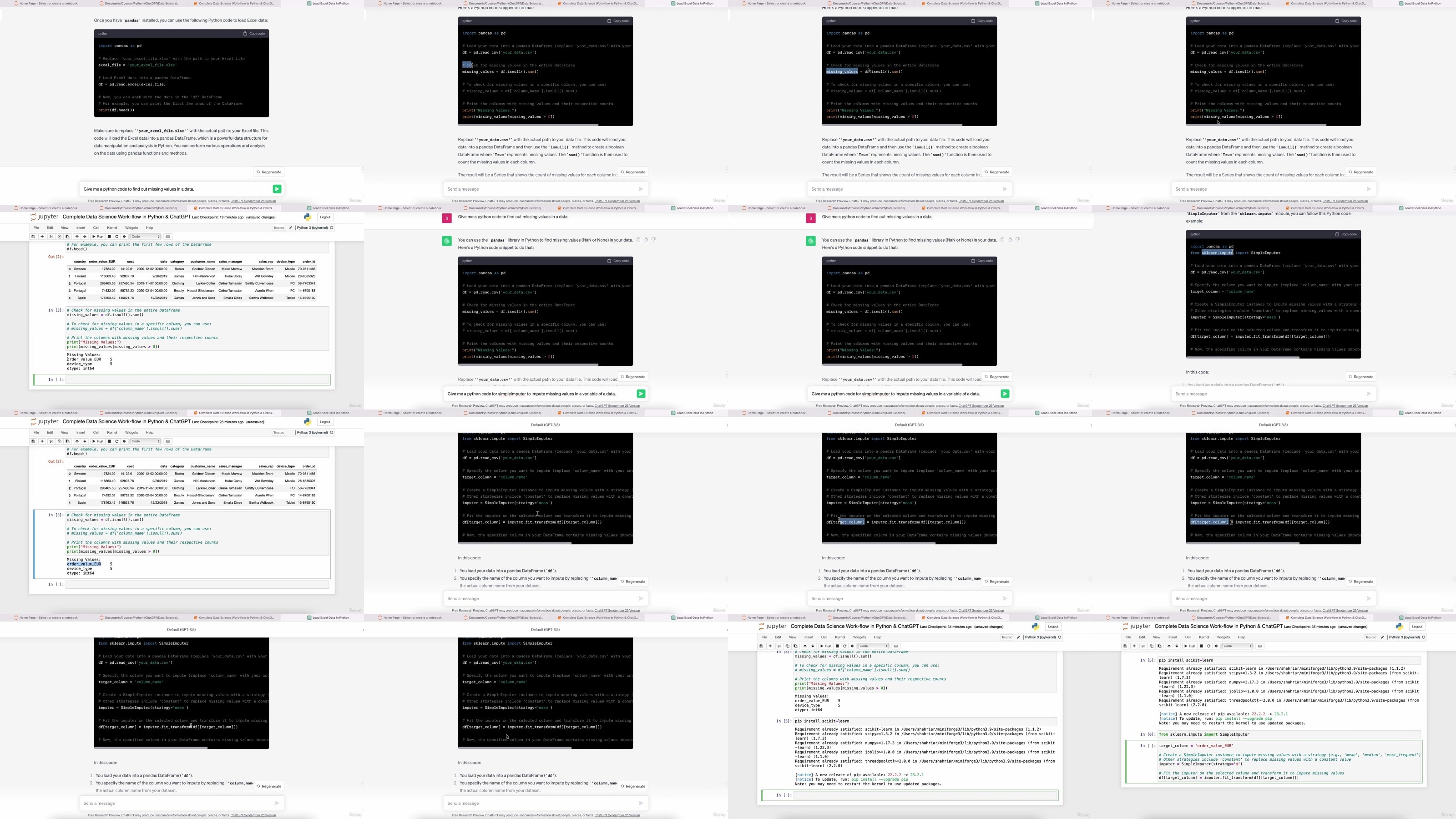Viewport: 1456px width, 819px height.
Task: Open Kernel menu in 28-minutes-ago Jupyter frame
Action: 112,432
